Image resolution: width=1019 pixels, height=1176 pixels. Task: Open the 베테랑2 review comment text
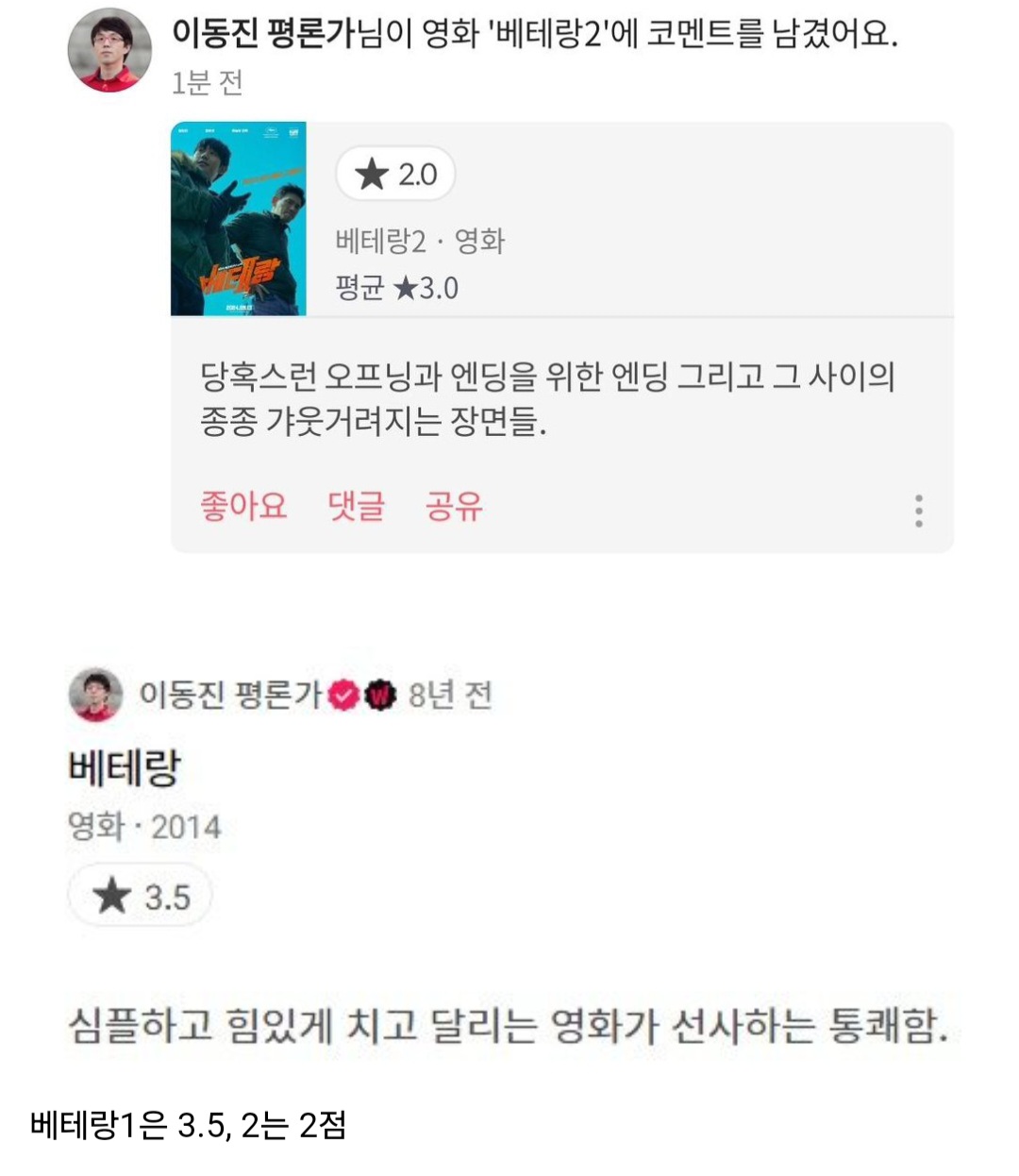click(547, 398)
